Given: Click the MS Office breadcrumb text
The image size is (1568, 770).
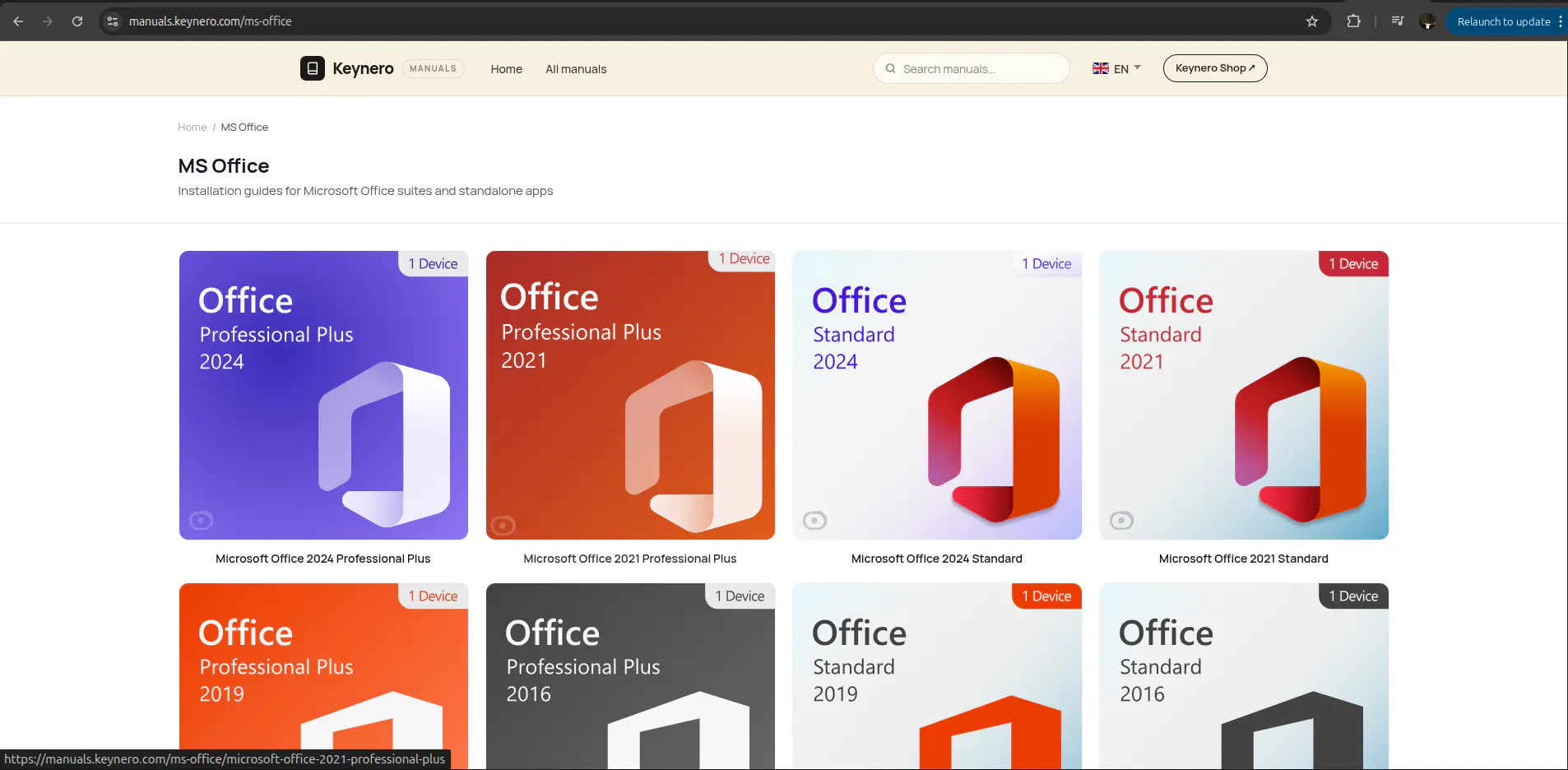Looking at the screenshot, I should (x=244, y=127).
